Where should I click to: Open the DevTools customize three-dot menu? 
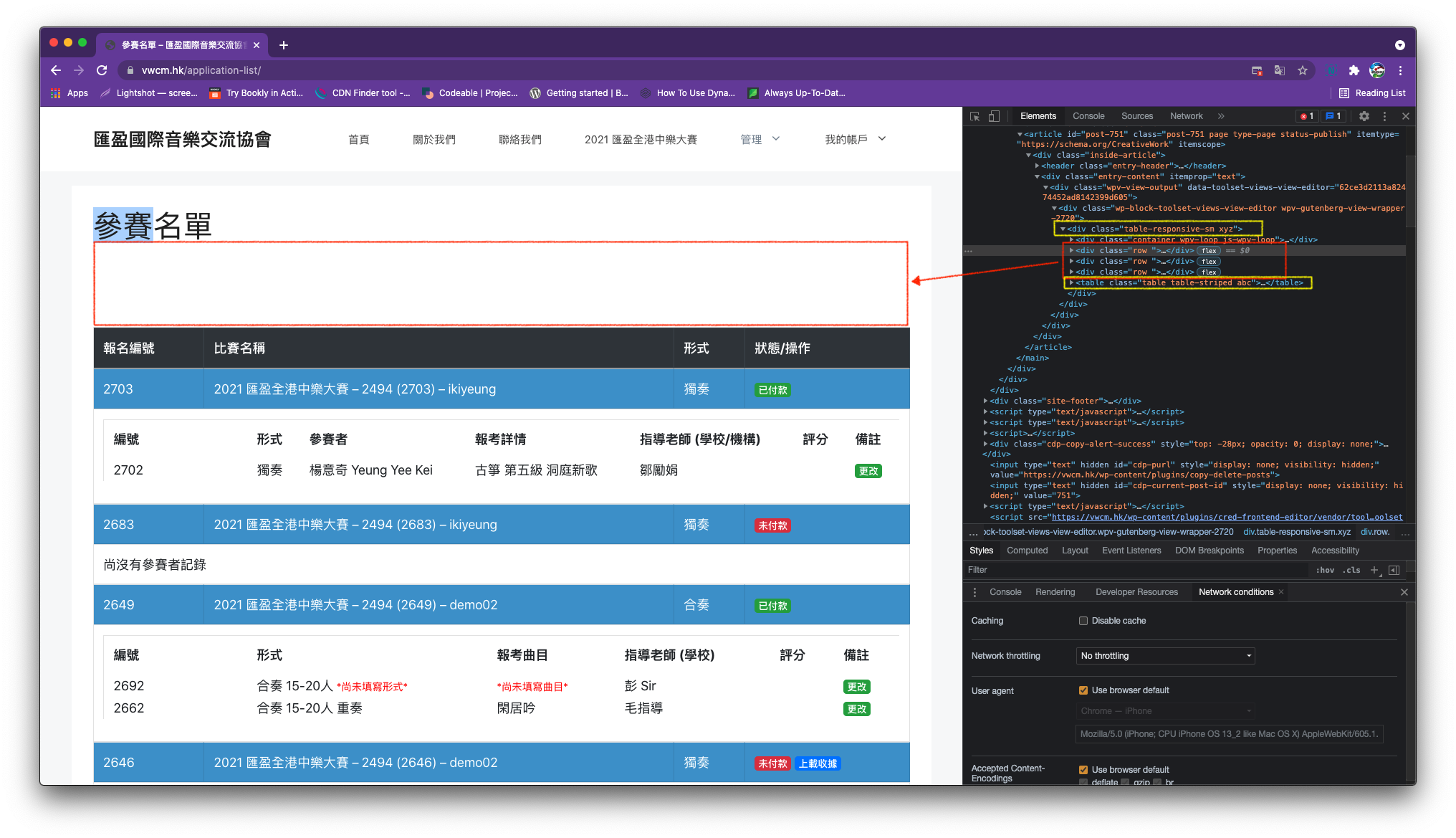click(x=1384, y=116)
